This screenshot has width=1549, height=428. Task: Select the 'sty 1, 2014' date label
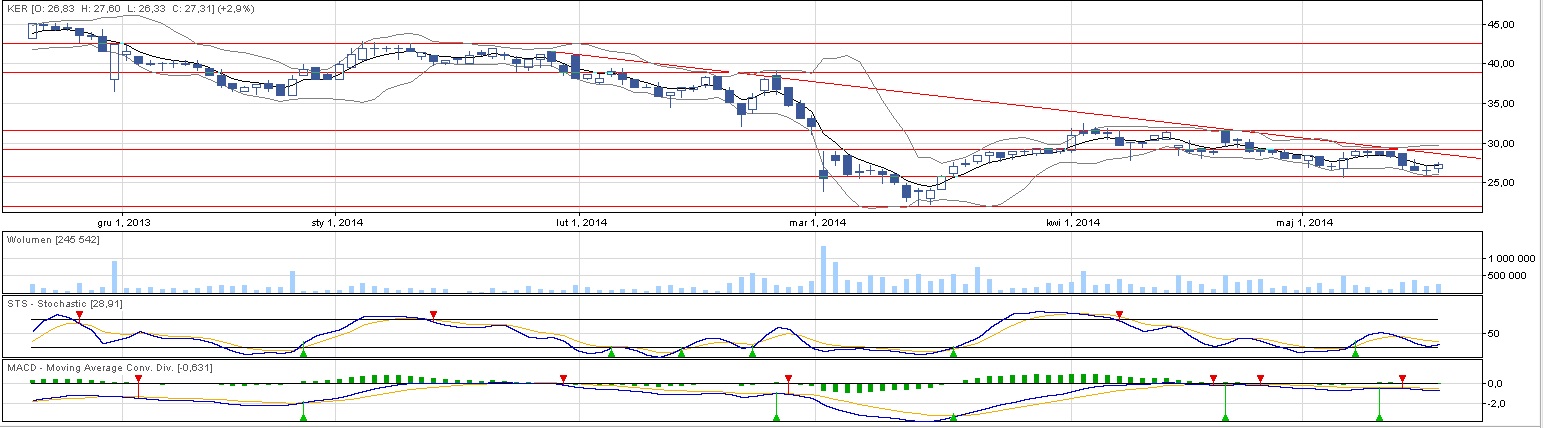(x=337, y=222)
